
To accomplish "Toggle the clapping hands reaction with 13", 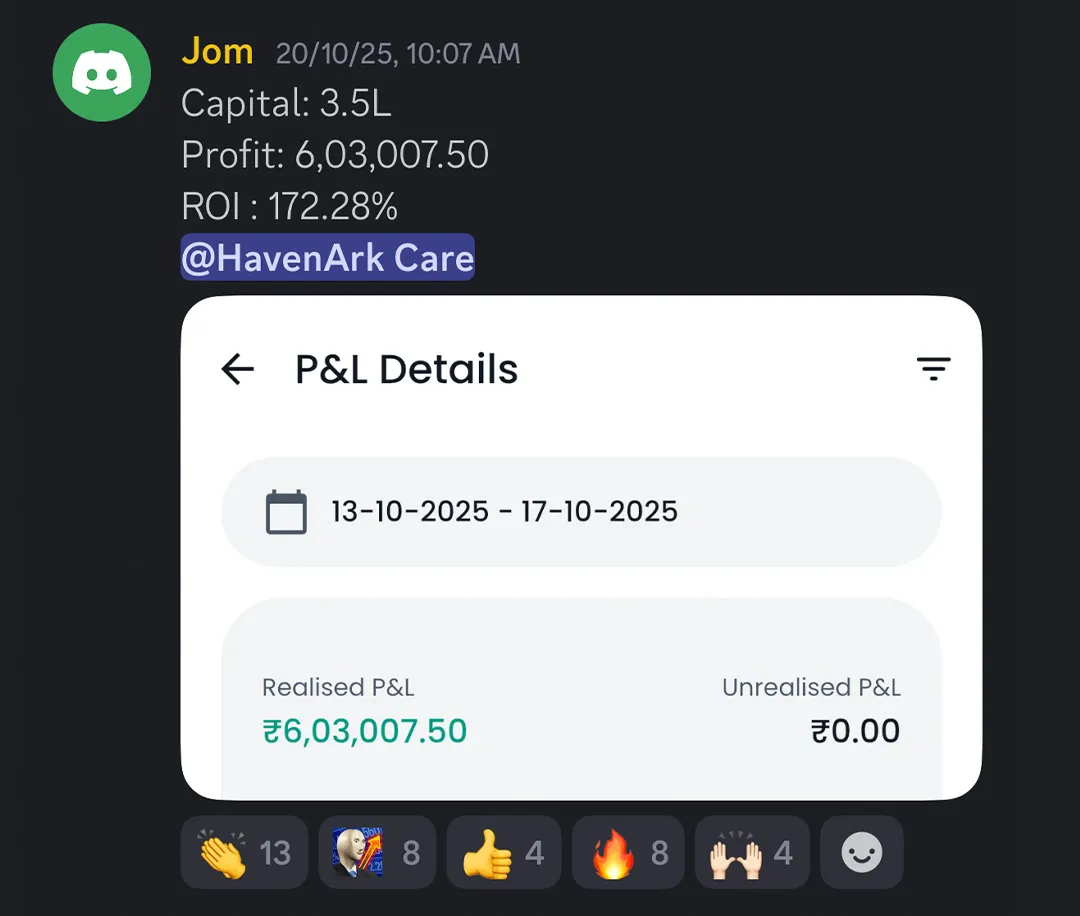I will (244, 853).
